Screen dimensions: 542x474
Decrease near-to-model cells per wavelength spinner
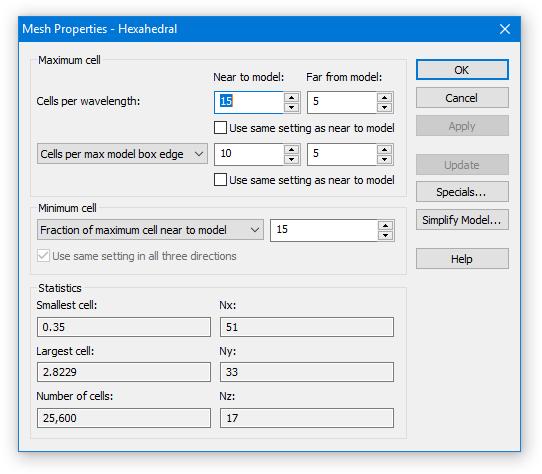[291, 108]
